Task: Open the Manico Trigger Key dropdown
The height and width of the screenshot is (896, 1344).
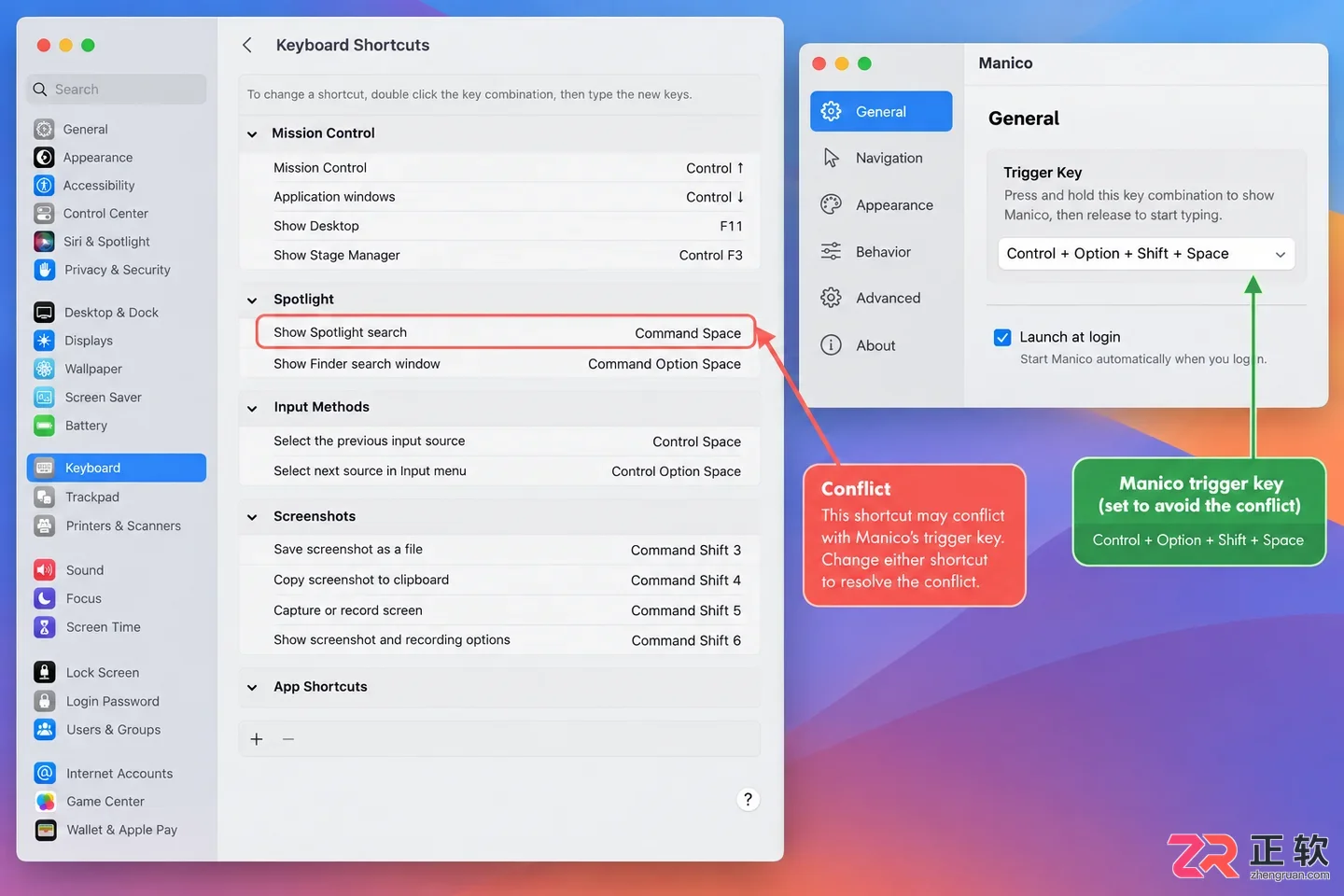Action: [x=1146, y=254]
